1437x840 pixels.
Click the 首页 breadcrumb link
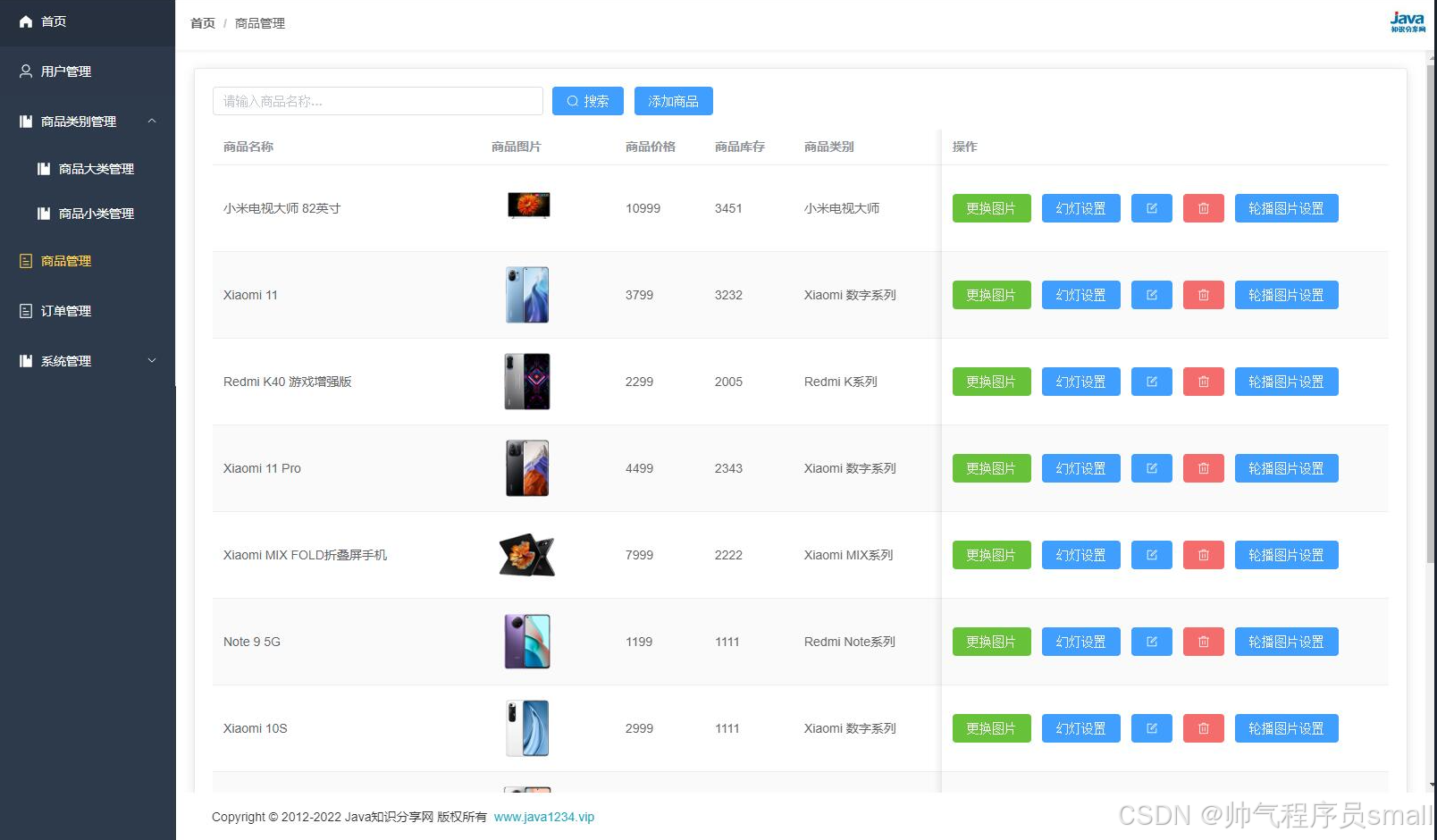pos(203,23)
